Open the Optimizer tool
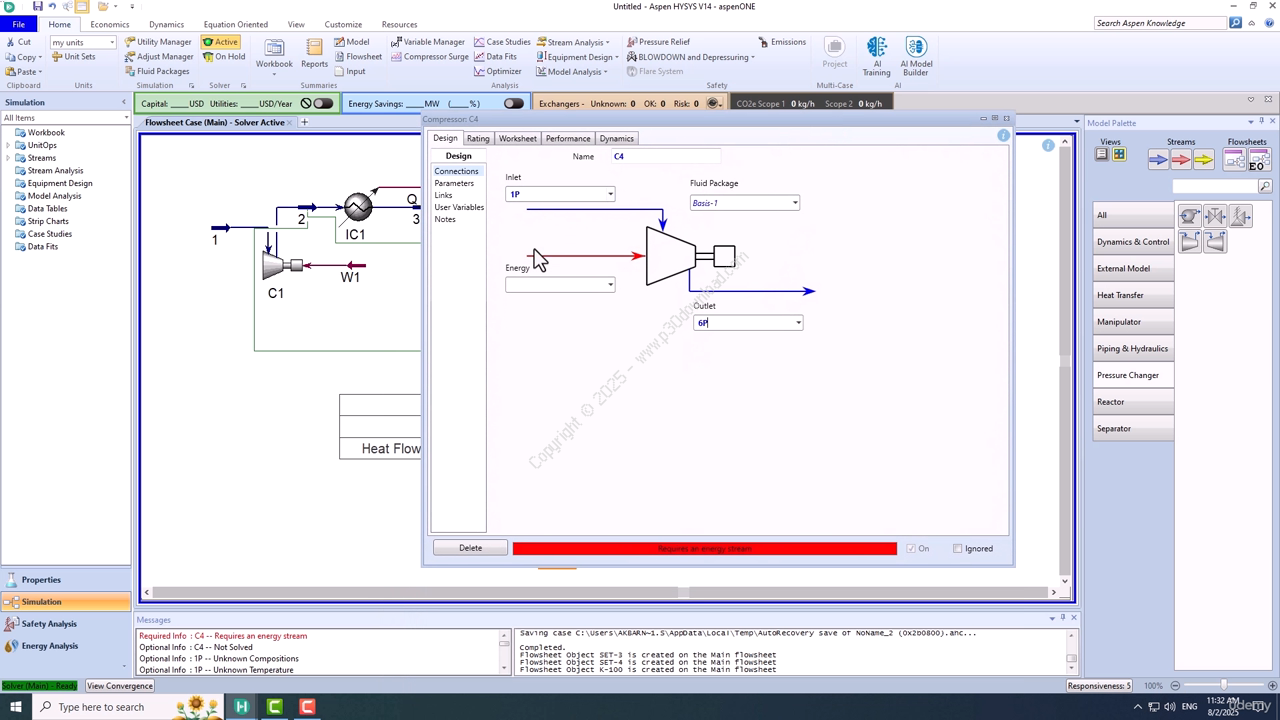Screen dimensions: 1280x720 click(497, 72)
